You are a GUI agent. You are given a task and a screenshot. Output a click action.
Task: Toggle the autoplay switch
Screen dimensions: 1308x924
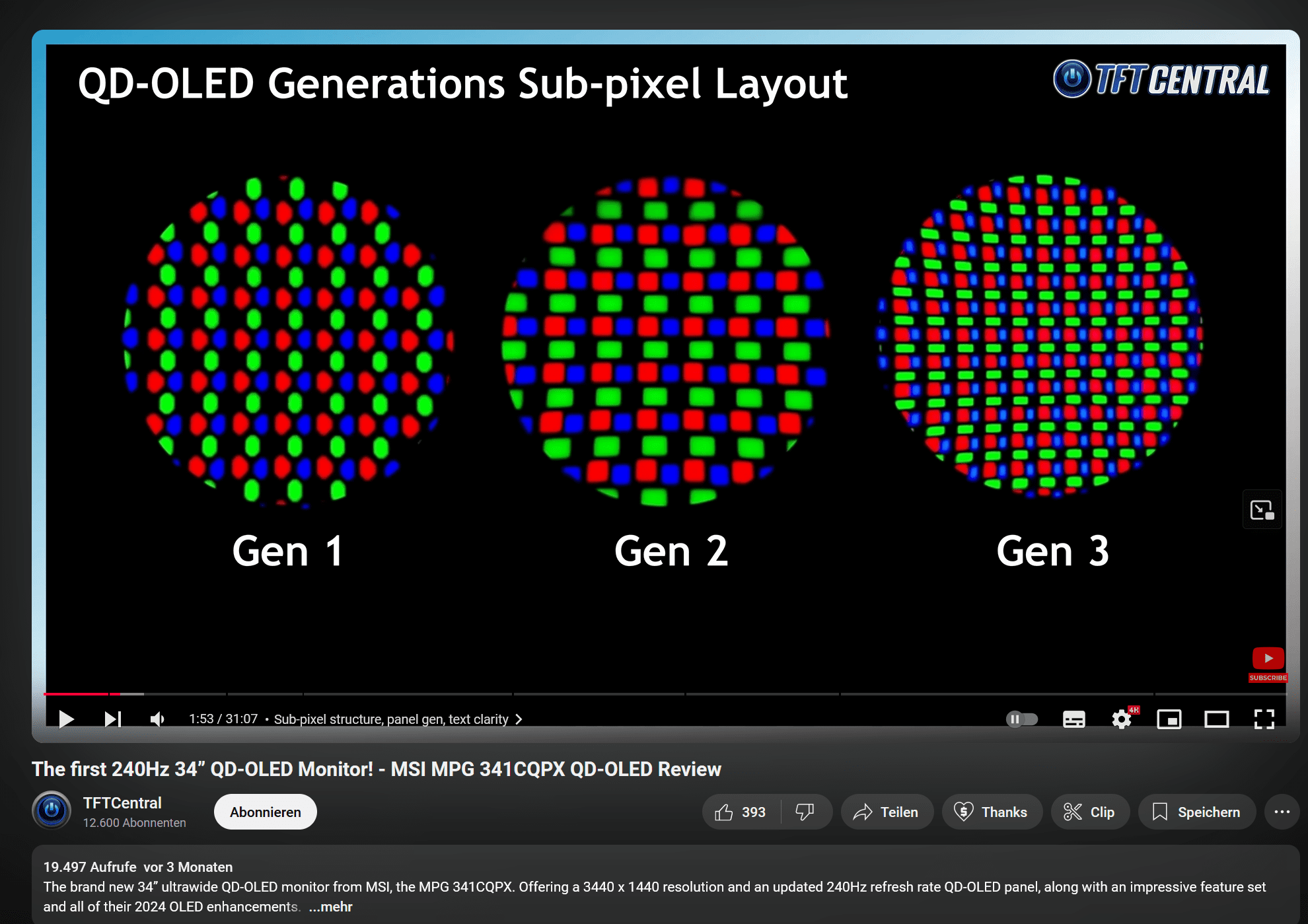[1021, 719]
